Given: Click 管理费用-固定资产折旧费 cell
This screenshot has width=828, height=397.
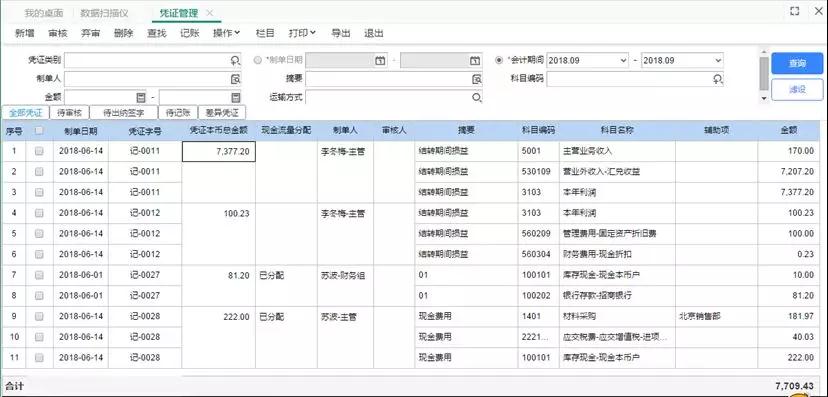Looking at the screenshot, I should click(617, 233).
